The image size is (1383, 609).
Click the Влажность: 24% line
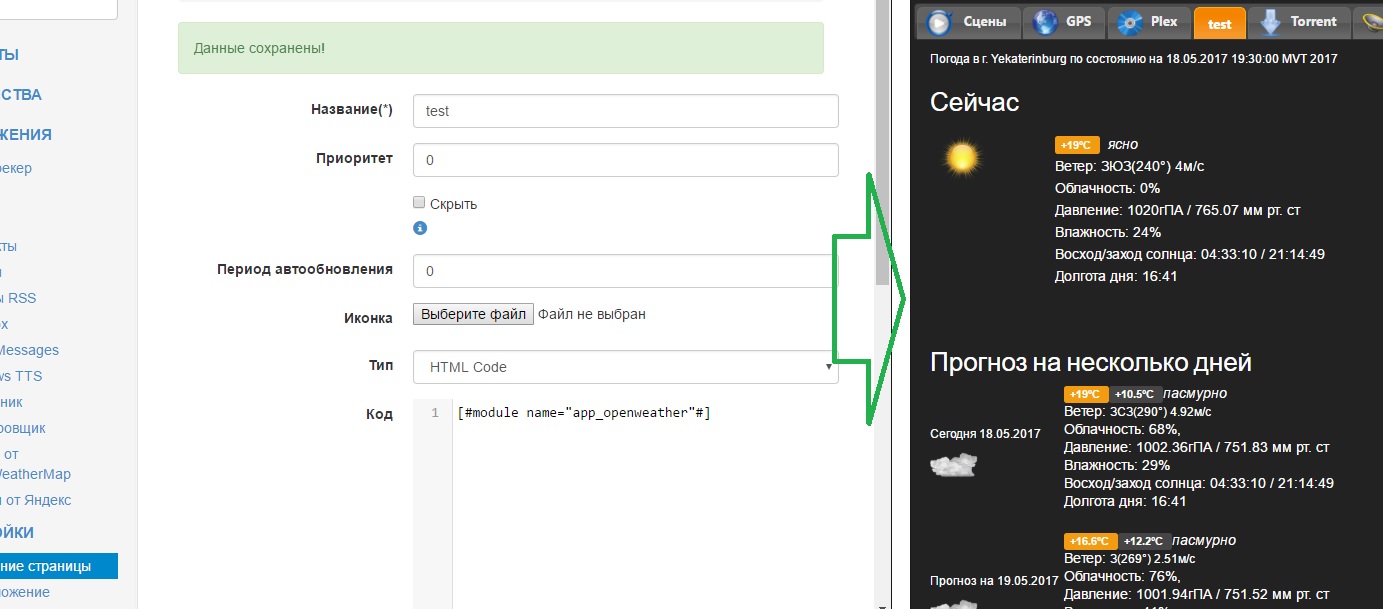tap(1110, 232)
